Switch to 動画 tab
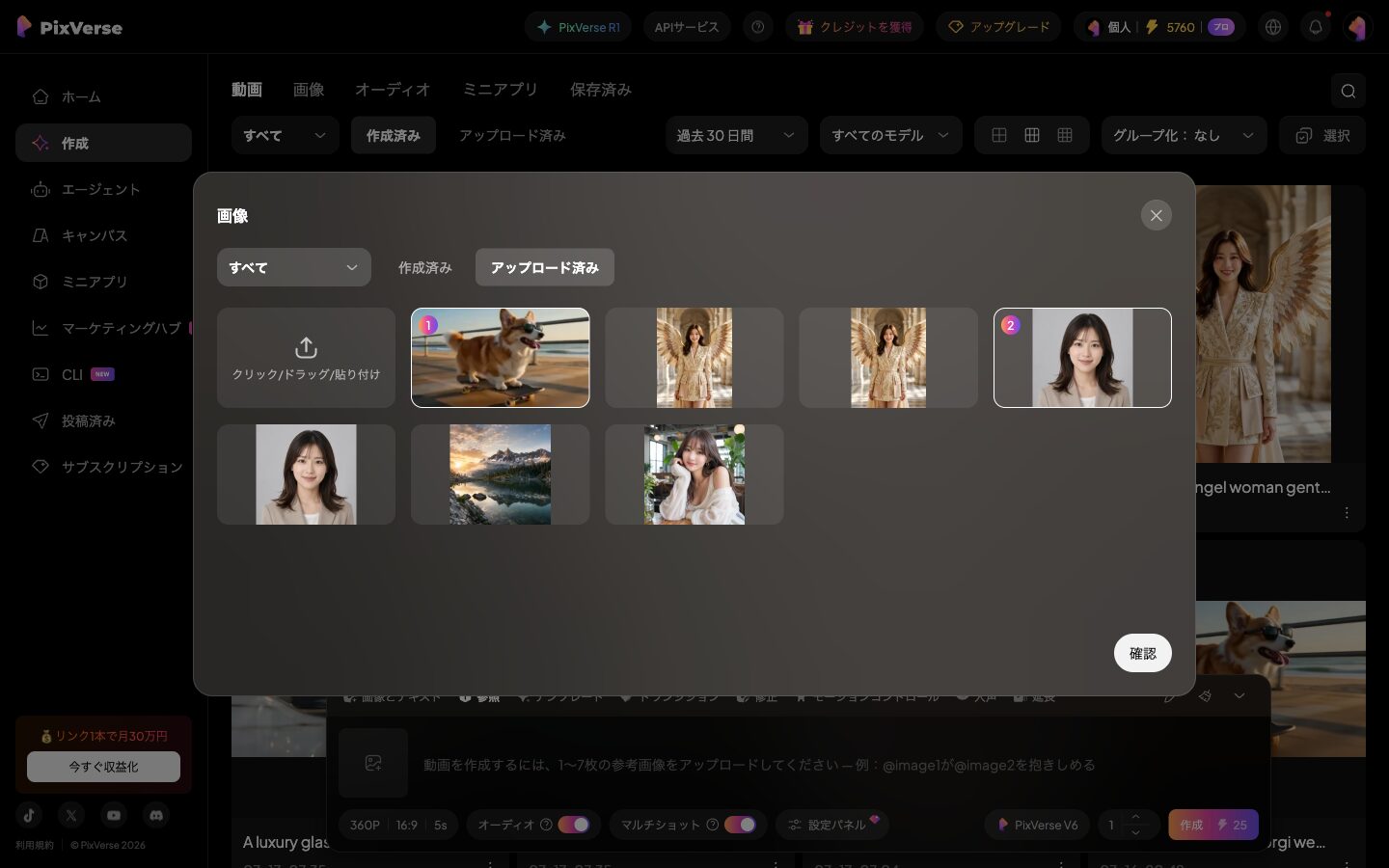Screen dimensions: 1389x868 coord(247,89)
